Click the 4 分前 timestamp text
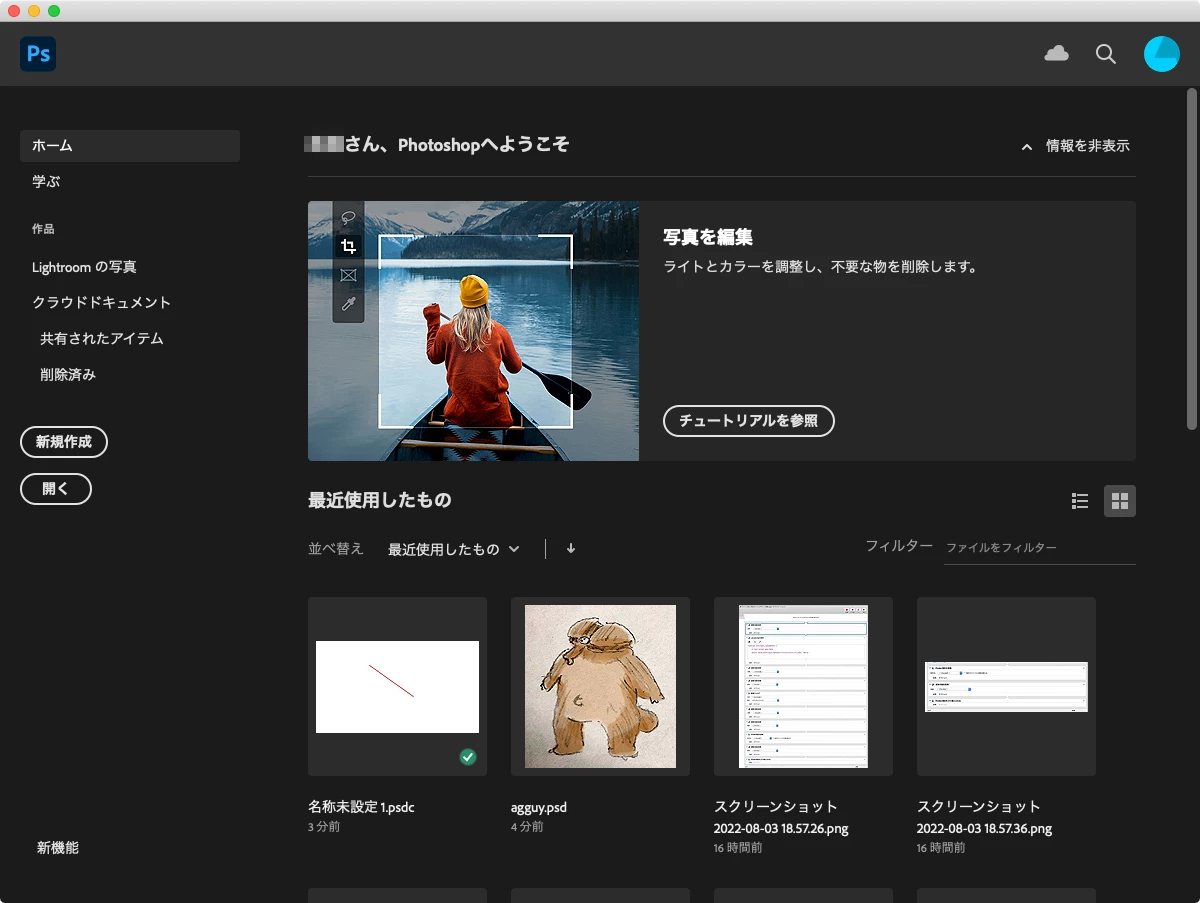 click(527, 827)
